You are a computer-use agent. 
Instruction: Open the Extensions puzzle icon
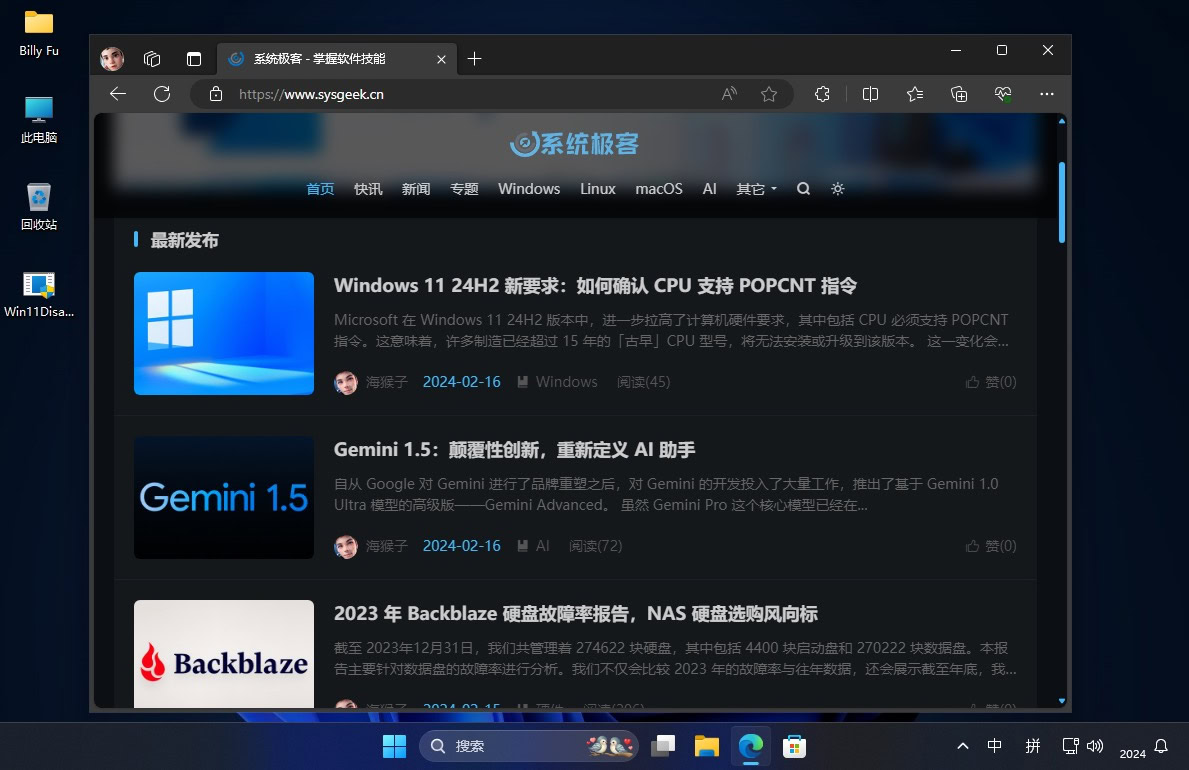pyautogui.click(x=822, y=94)
